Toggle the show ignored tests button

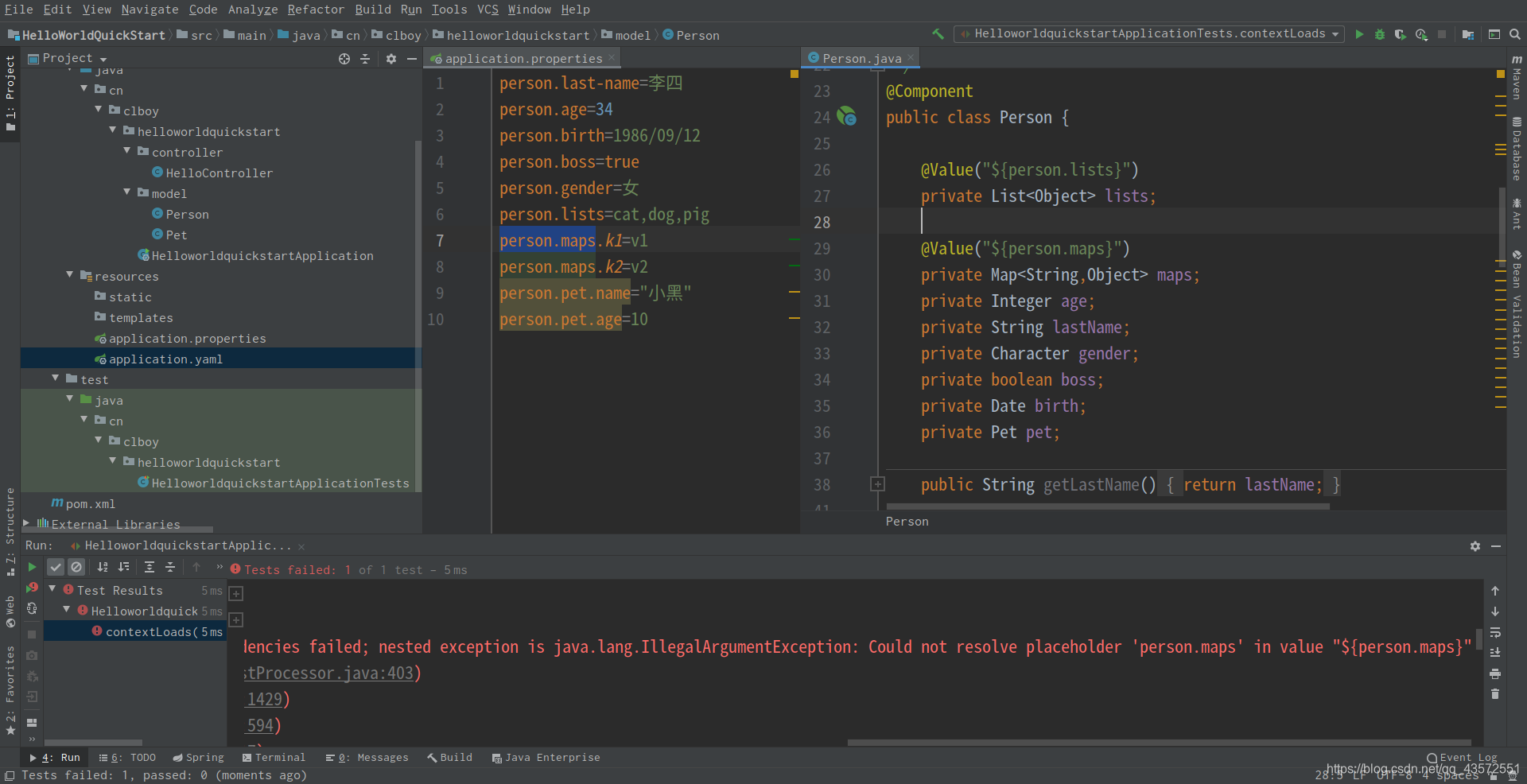point(76,567)
